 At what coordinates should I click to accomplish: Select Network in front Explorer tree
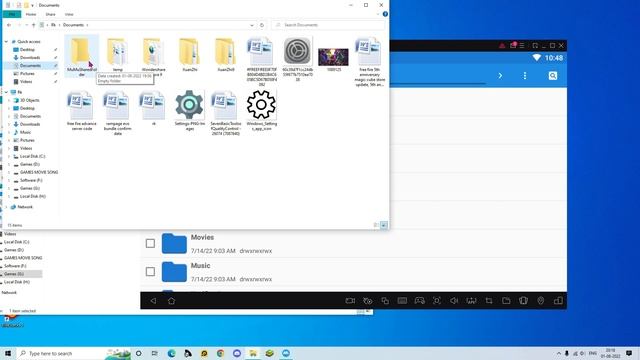click(25, 207)
